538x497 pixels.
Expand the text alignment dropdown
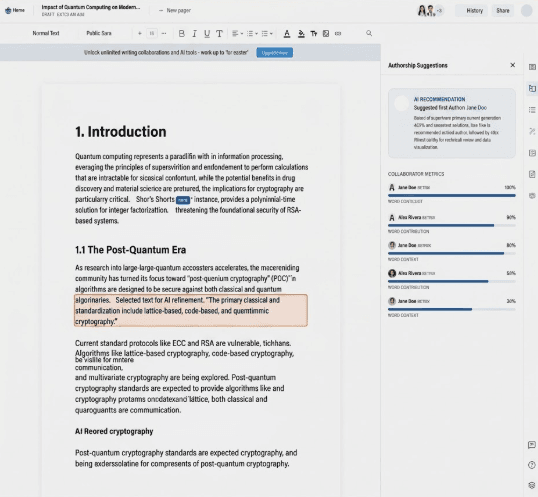pyautogui.click(x=237, y=33)
